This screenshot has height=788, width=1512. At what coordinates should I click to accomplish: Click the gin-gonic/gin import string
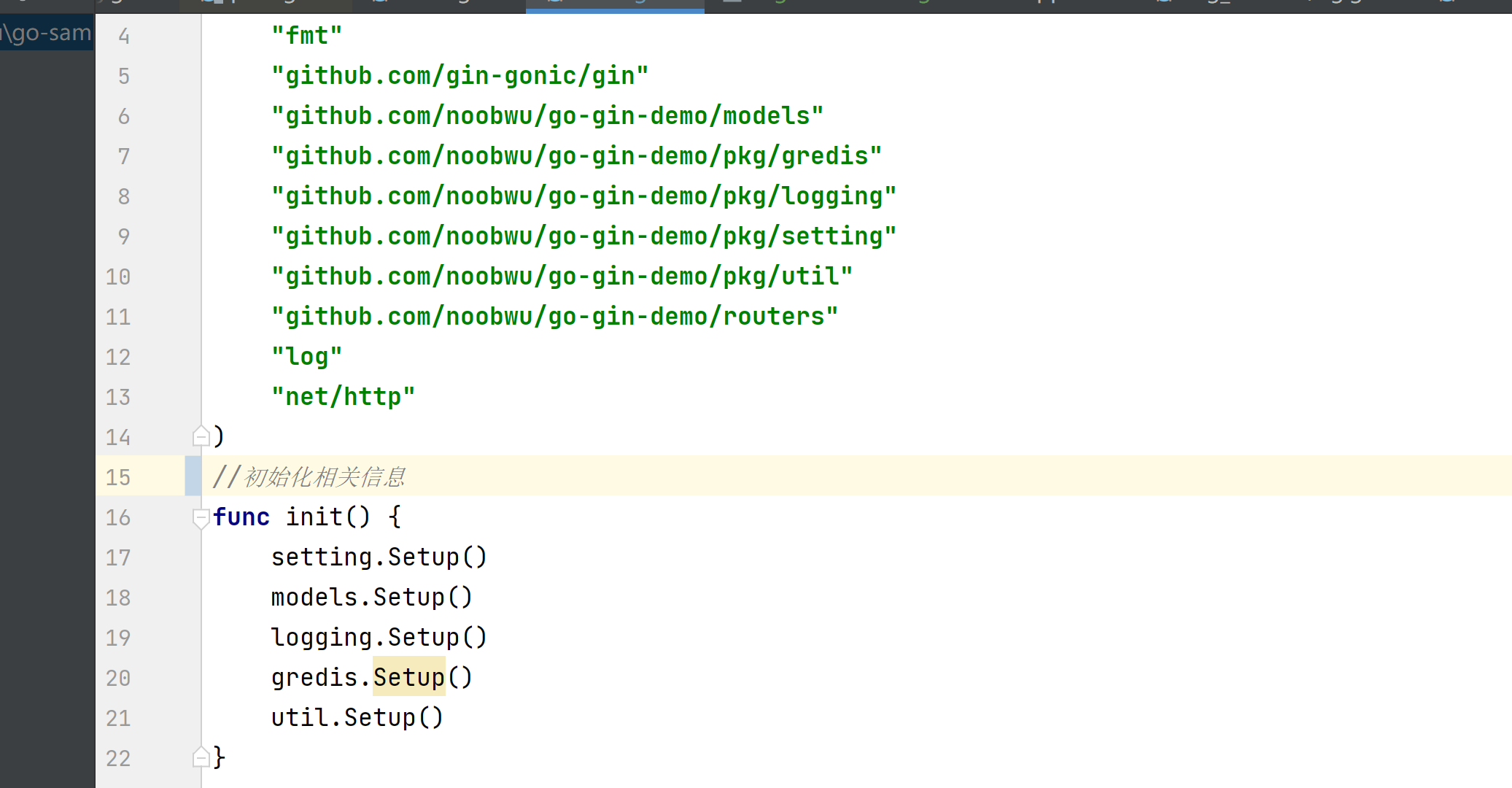coord(460,76)
